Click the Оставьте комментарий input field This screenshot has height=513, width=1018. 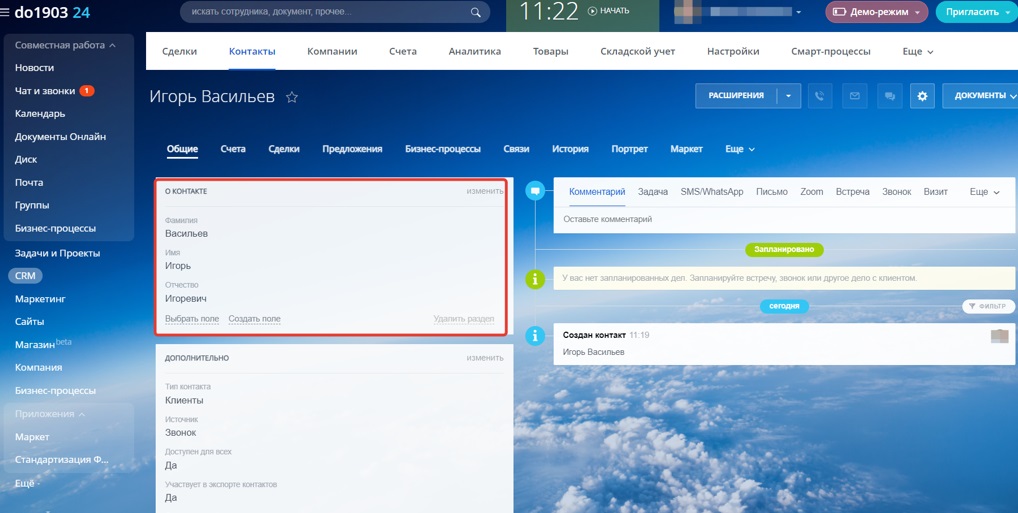tap(786, 219)
